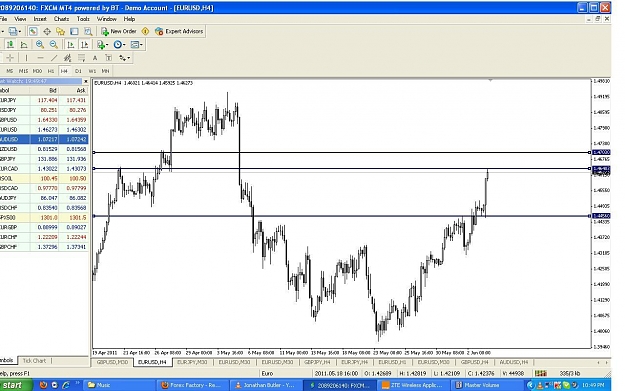Click the EURCAD bid 1.43022
Screen dimensions: 625x391
[x=47, y=169]
